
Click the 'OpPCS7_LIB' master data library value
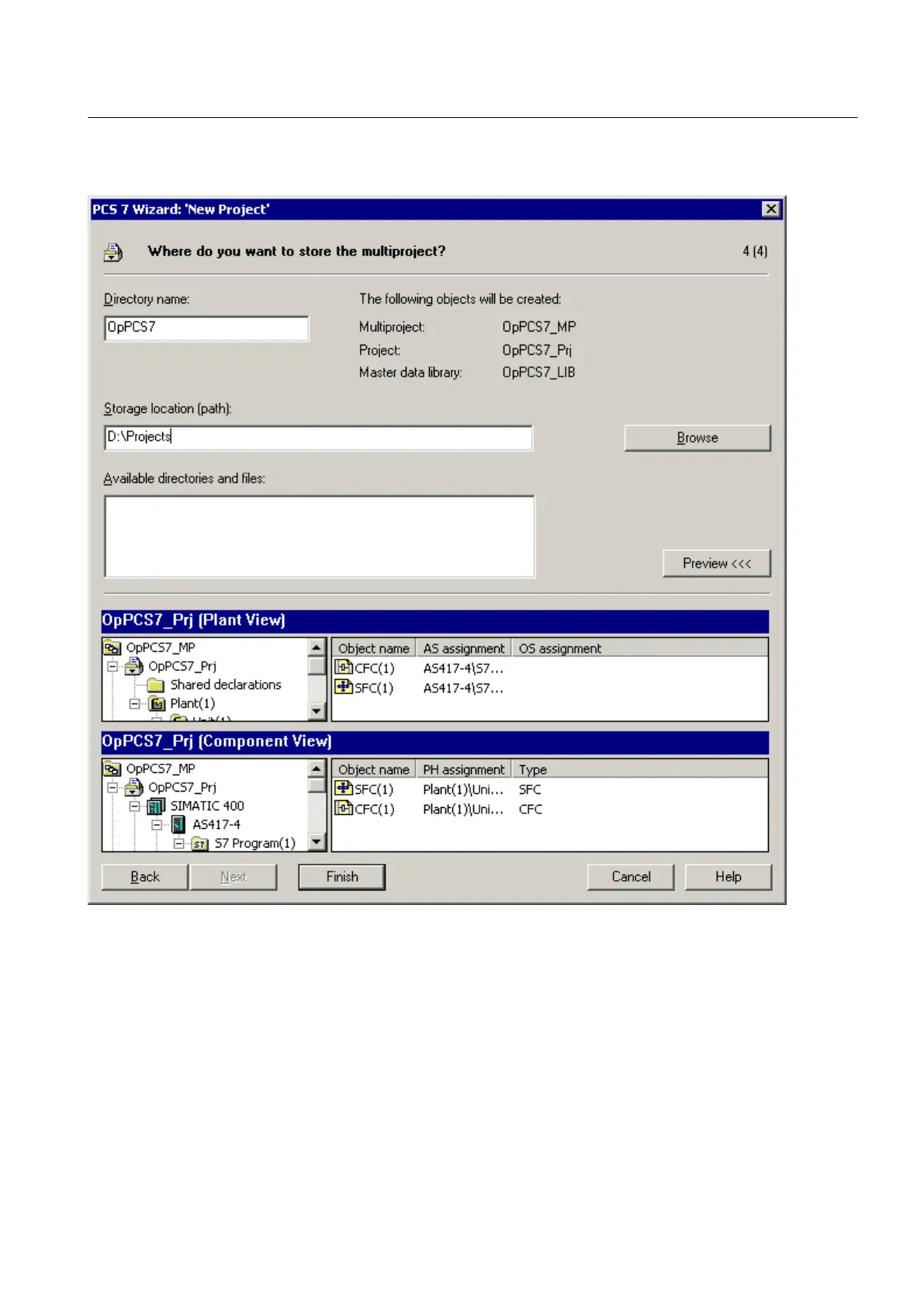(x=538, y=373)
